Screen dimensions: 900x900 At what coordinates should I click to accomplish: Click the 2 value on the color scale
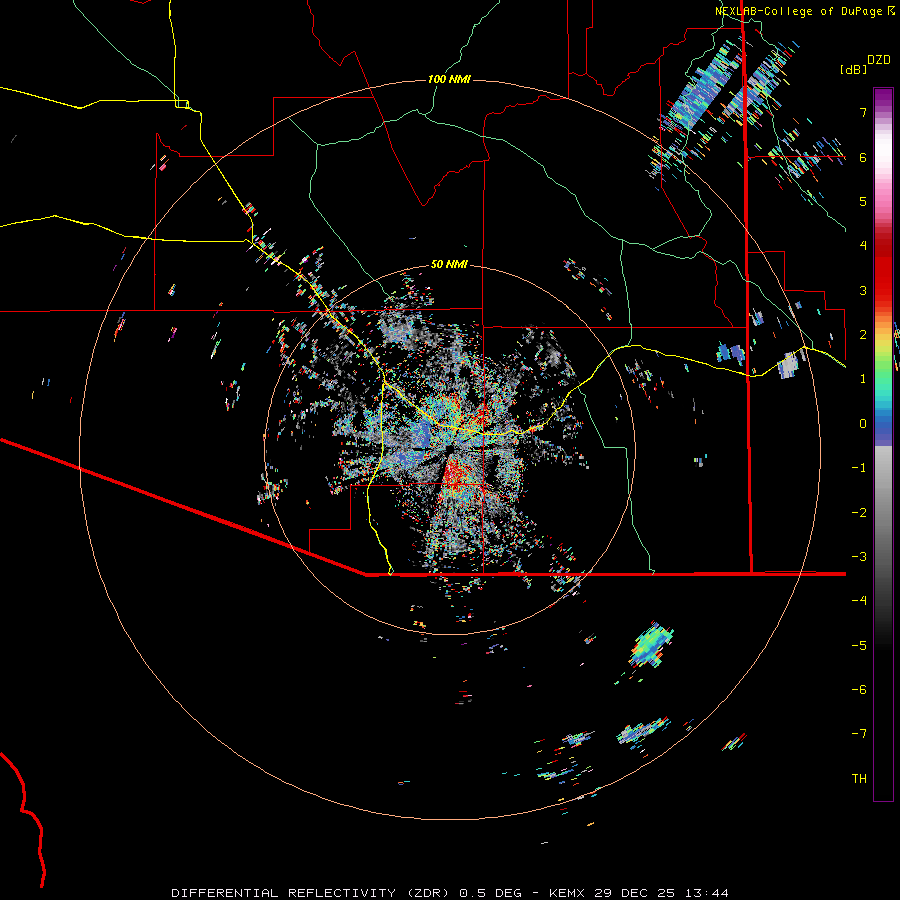862,335
